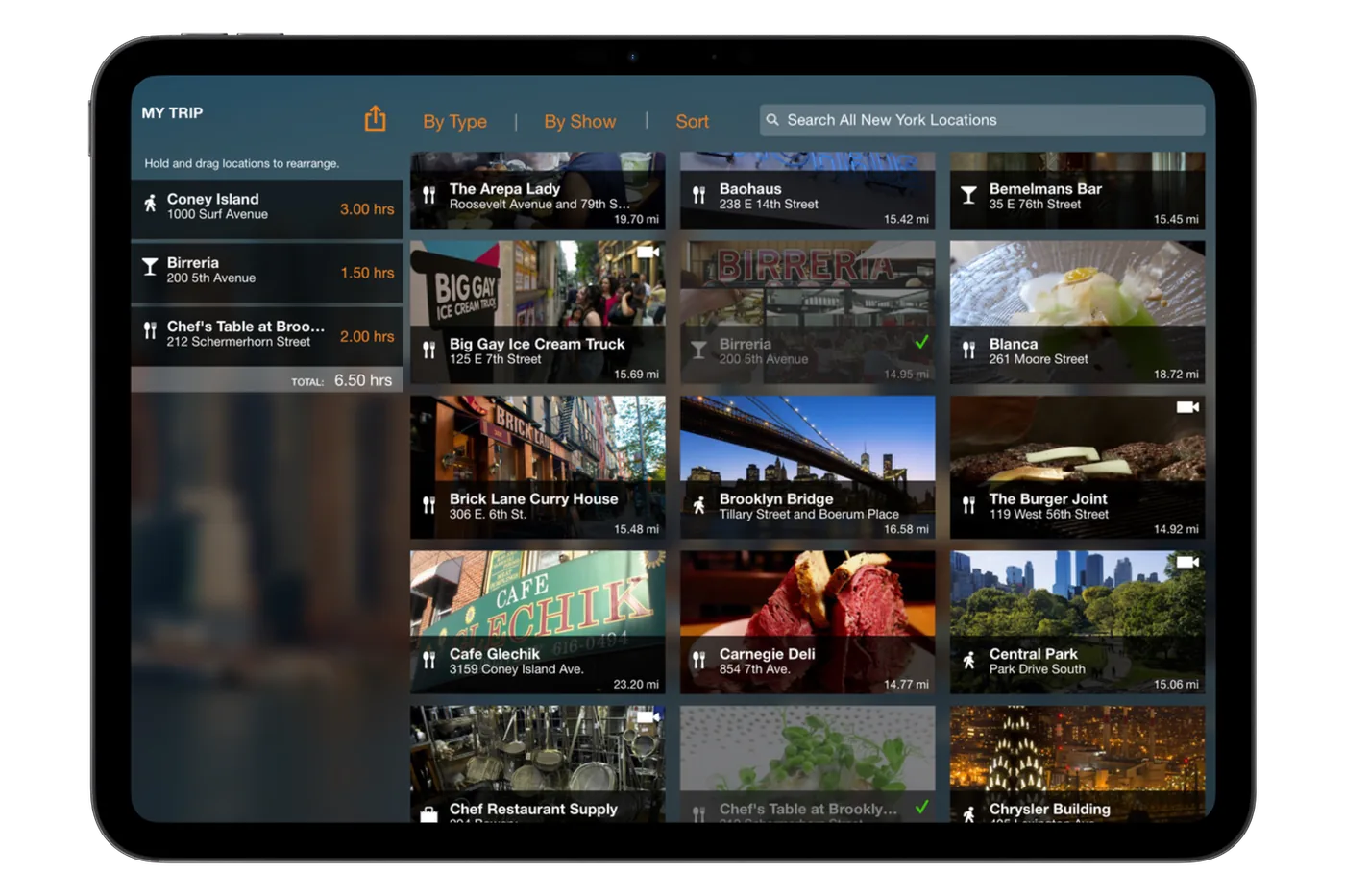Open the Central Park card
The width and height of the screenshot is (1345, 896).
pos(1077,621)
